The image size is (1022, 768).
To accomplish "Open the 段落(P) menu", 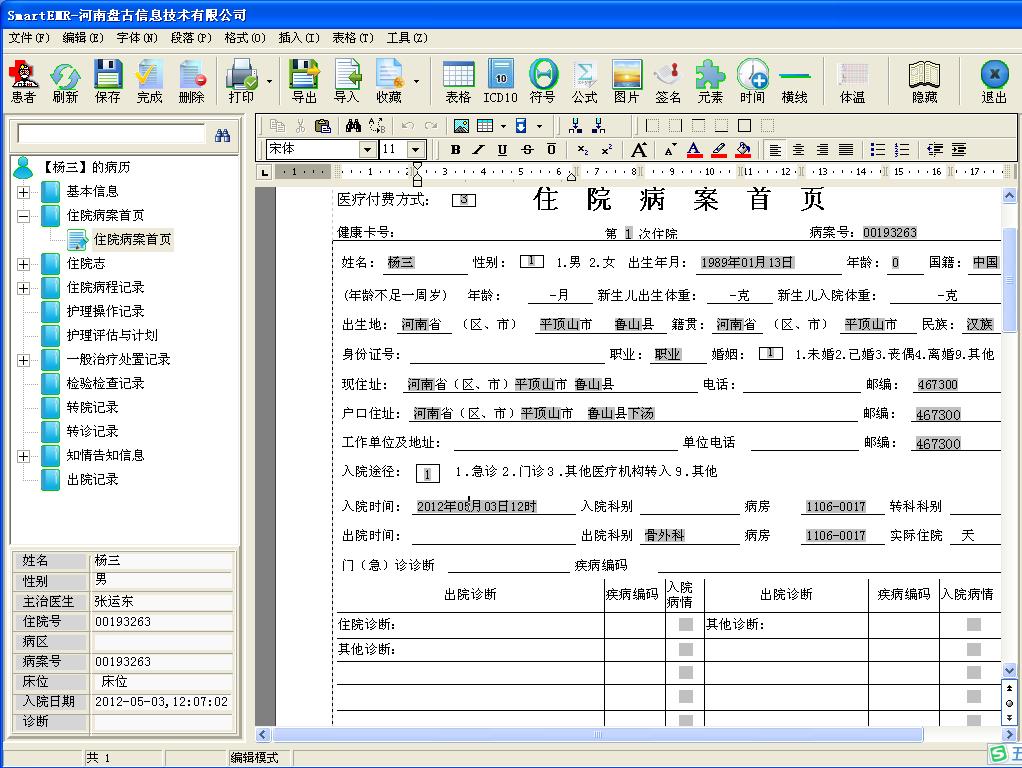I will click(x=191, y=38).
